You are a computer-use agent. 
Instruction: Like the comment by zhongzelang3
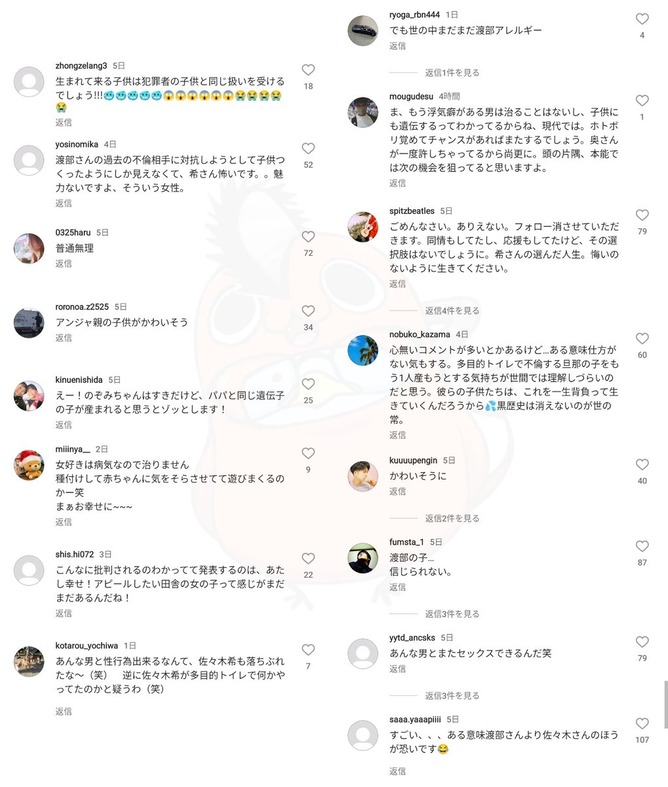(x=308, y=70)
